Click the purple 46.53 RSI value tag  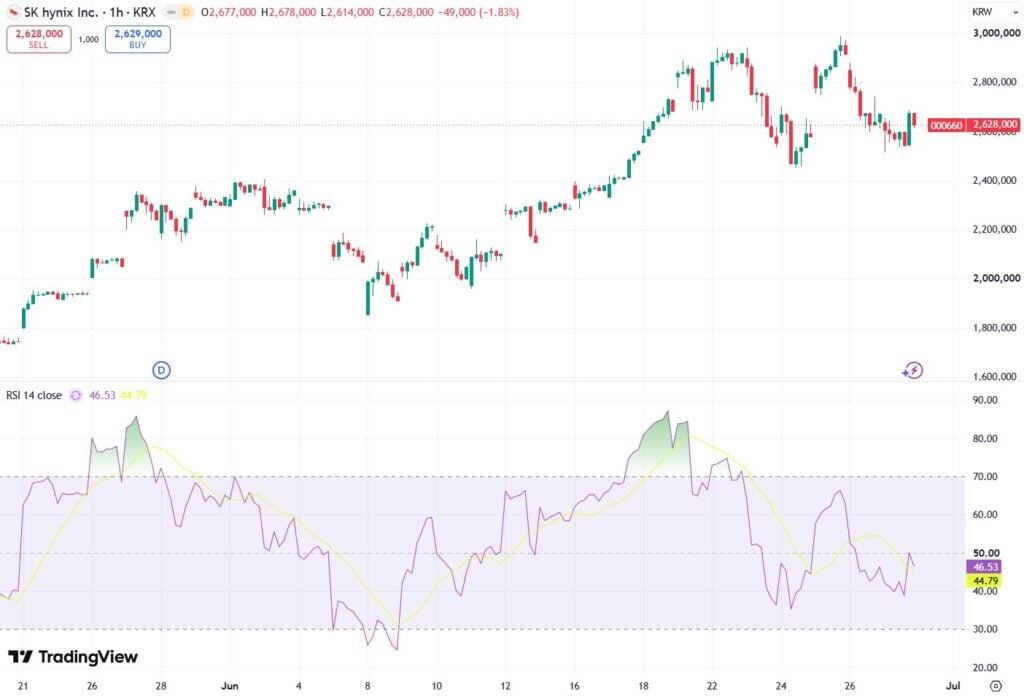[x=985, y=567]
